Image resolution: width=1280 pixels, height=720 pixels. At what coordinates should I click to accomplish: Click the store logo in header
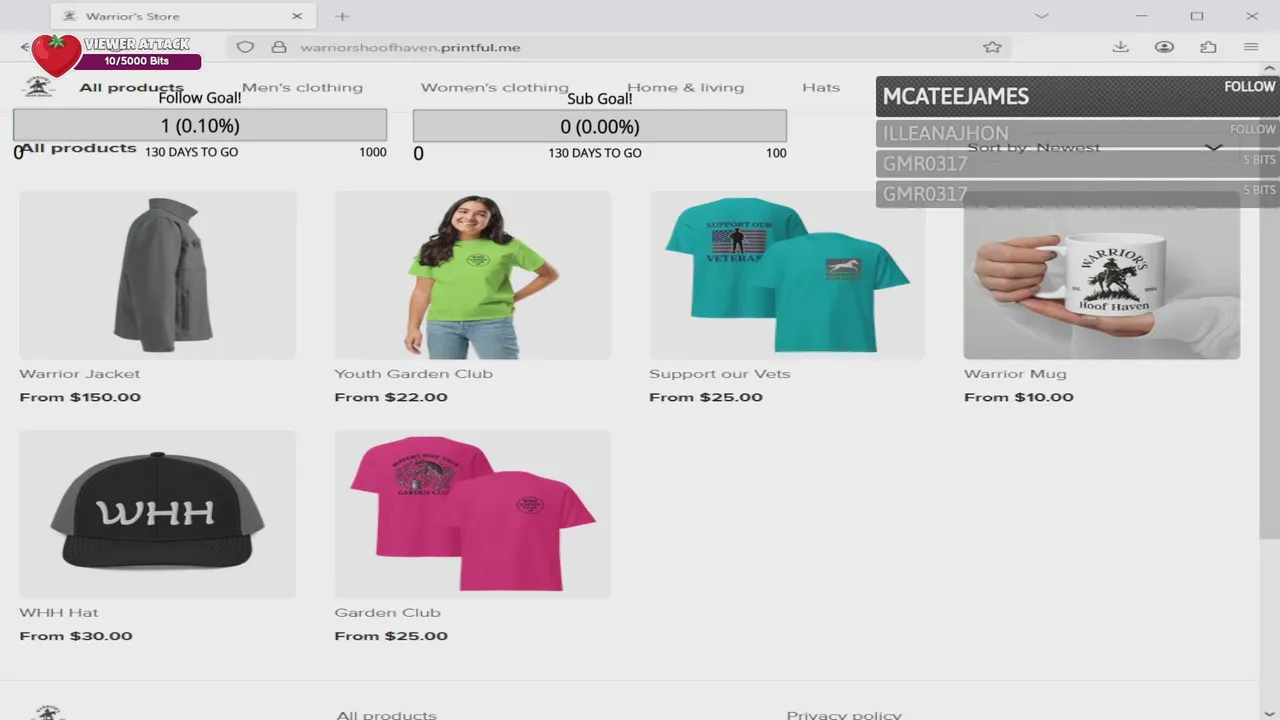click(x=39, y=87)
